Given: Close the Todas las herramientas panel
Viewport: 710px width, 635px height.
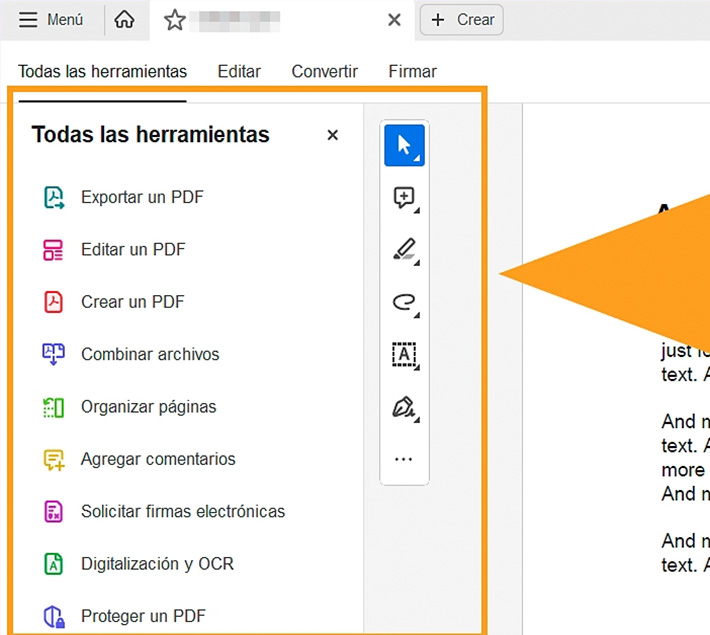Looking at the screenshot, I should click(x=333, y=135).
